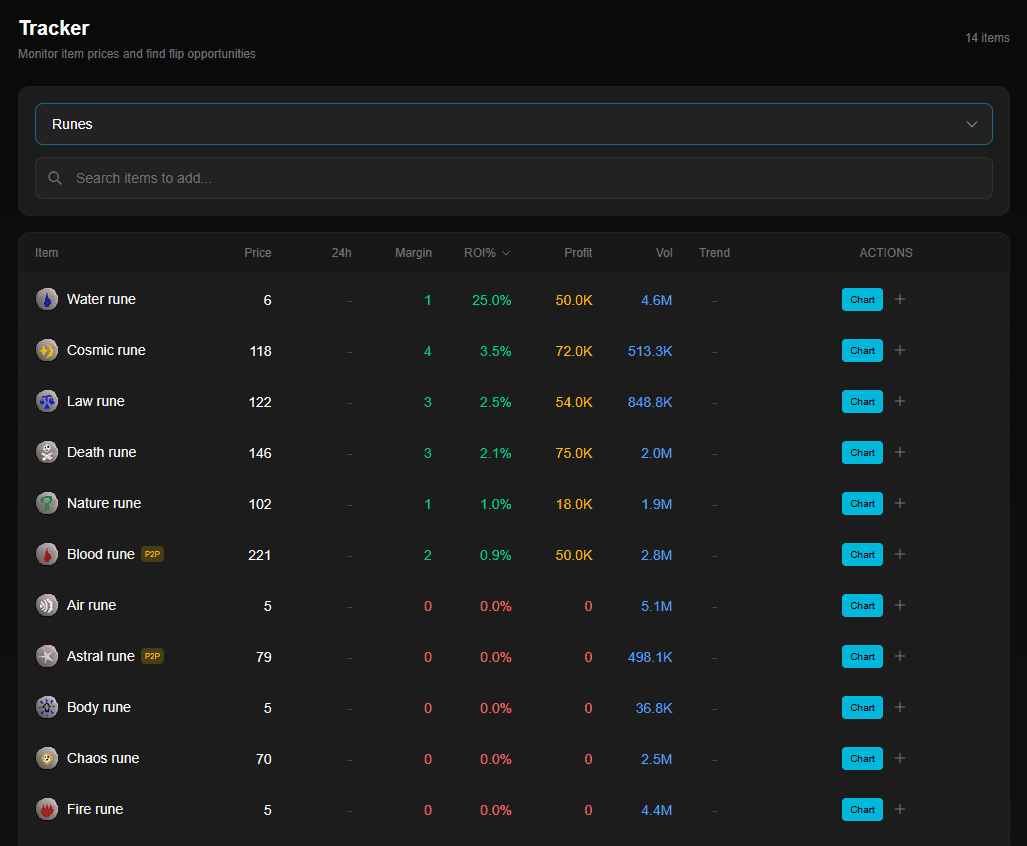Click the plus icon next to Water rune
Screen dimensions: 1027x846
tap(899, 299)
